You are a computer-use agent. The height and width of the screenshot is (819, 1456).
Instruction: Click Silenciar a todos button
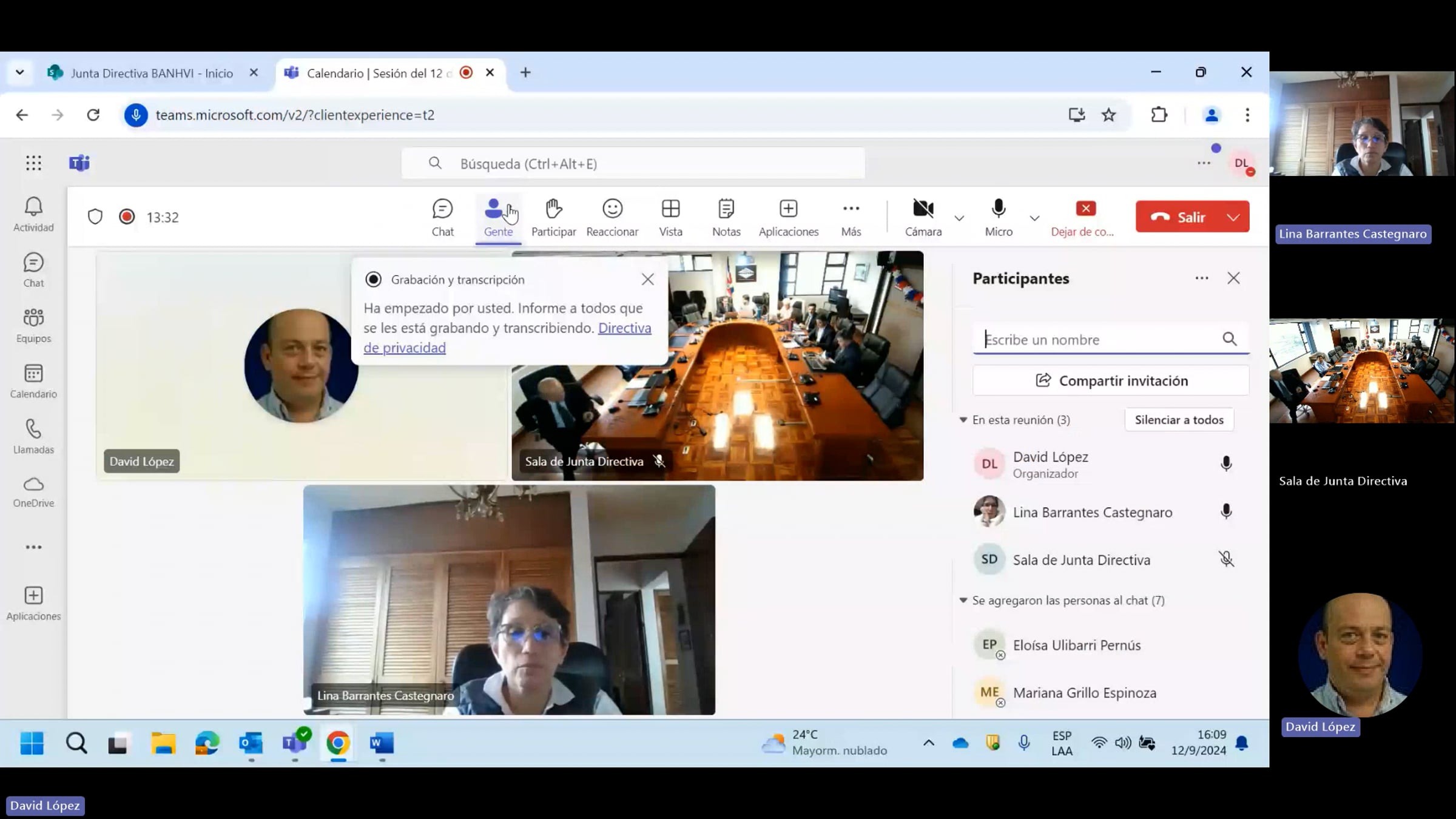coord(1179,420)
